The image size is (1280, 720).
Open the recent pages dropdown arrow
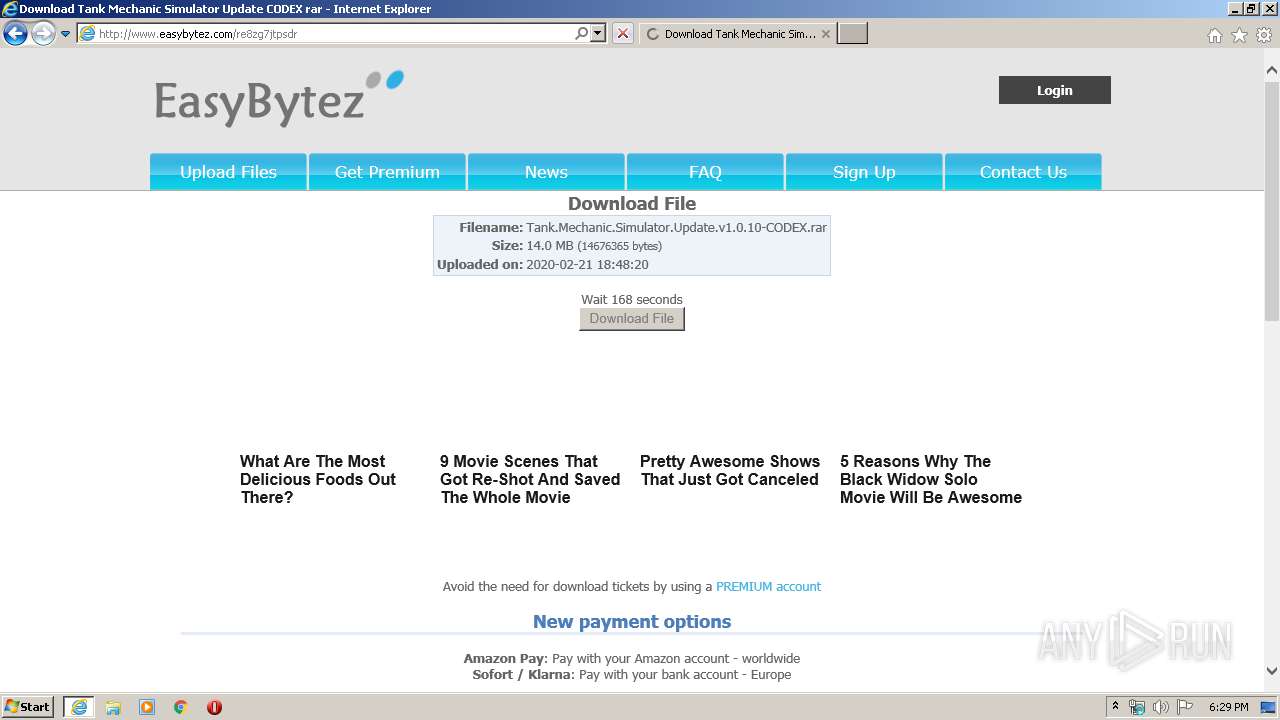pos(66,34)
